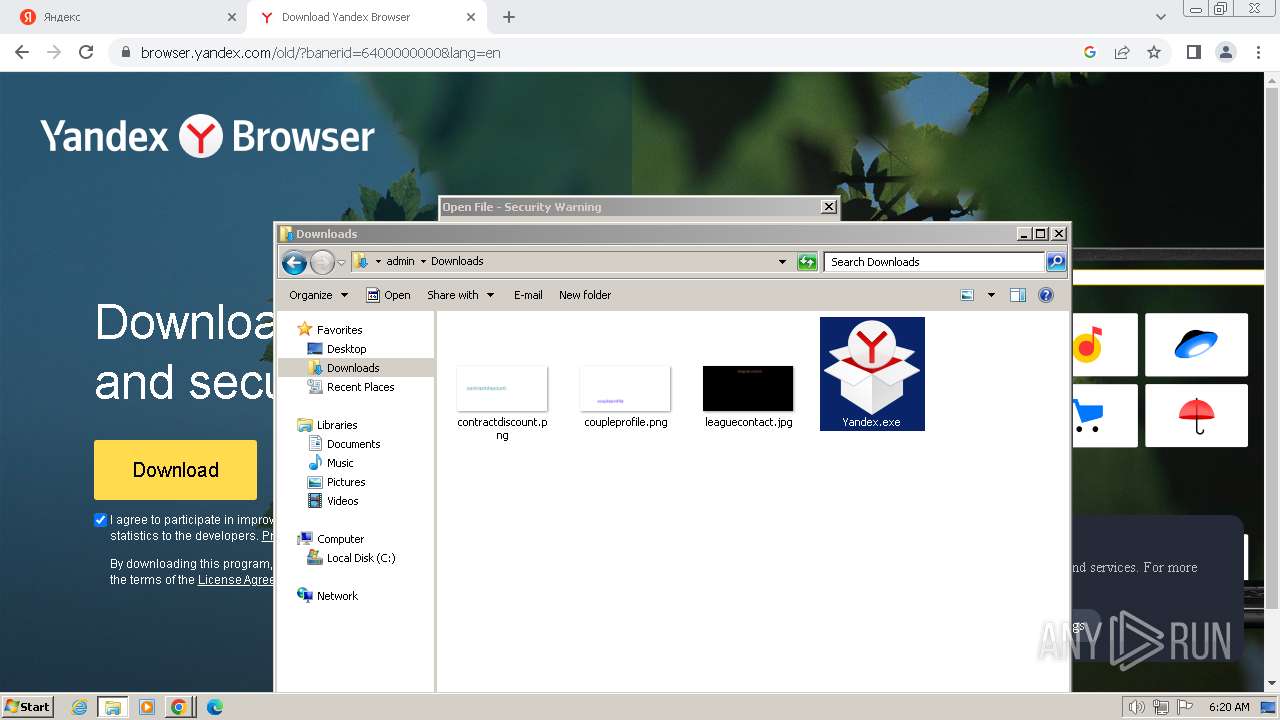This screenshot has height=720, width=1280.
Task: Open Videos library
Action: [342, 501]
